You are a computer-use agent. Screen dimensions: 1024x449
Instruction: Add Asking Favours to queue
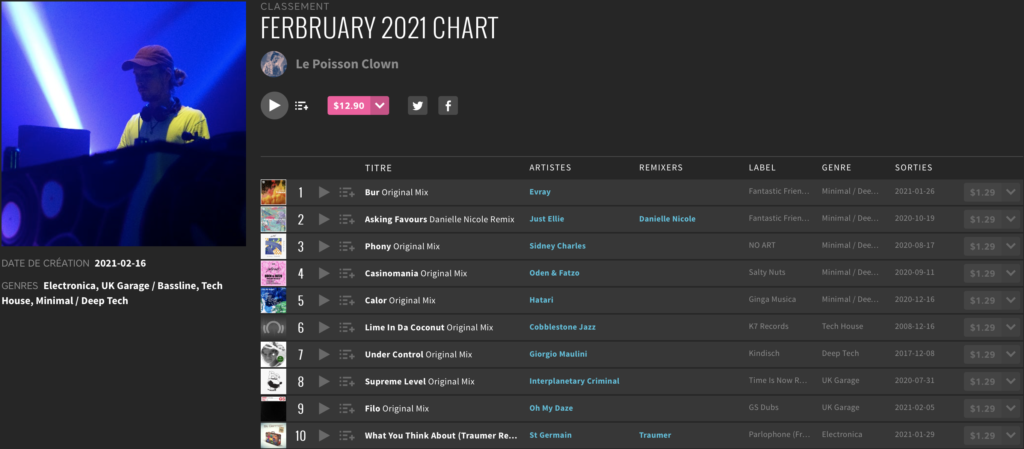(347, 219)
